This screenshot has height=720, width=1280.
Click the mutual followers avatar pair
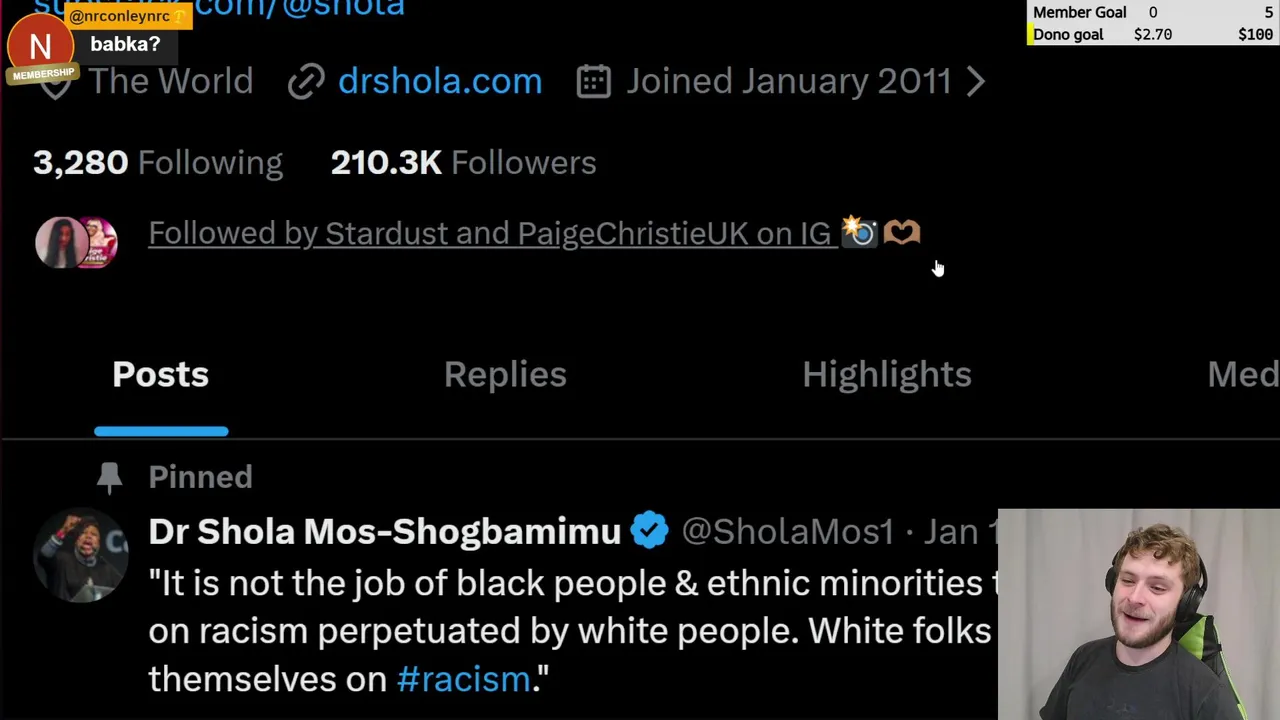[x=76, y=242]
